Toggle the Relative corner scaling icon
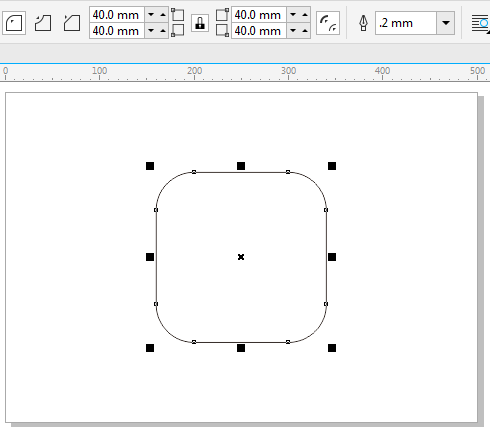The image size is (490, 430). click(x=328, y=23)
